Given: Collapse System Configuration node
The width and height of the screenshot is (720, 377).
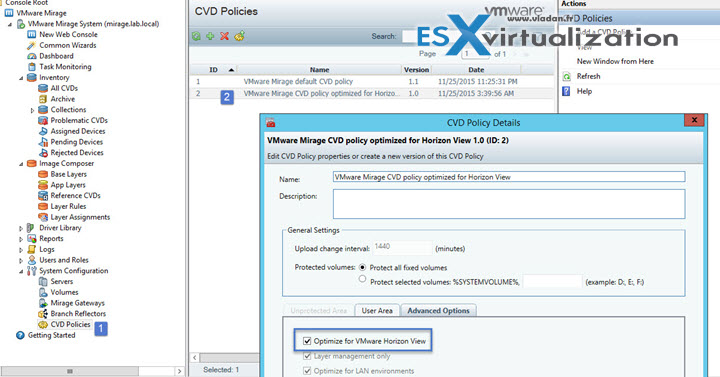Looking at the screenshot, I should point(21,271).
